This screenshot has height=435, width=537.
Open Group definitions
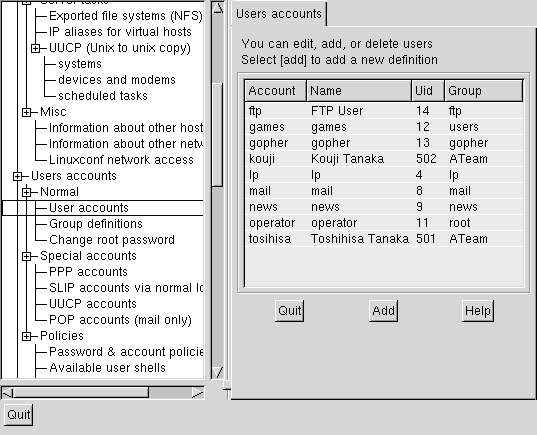96,224
